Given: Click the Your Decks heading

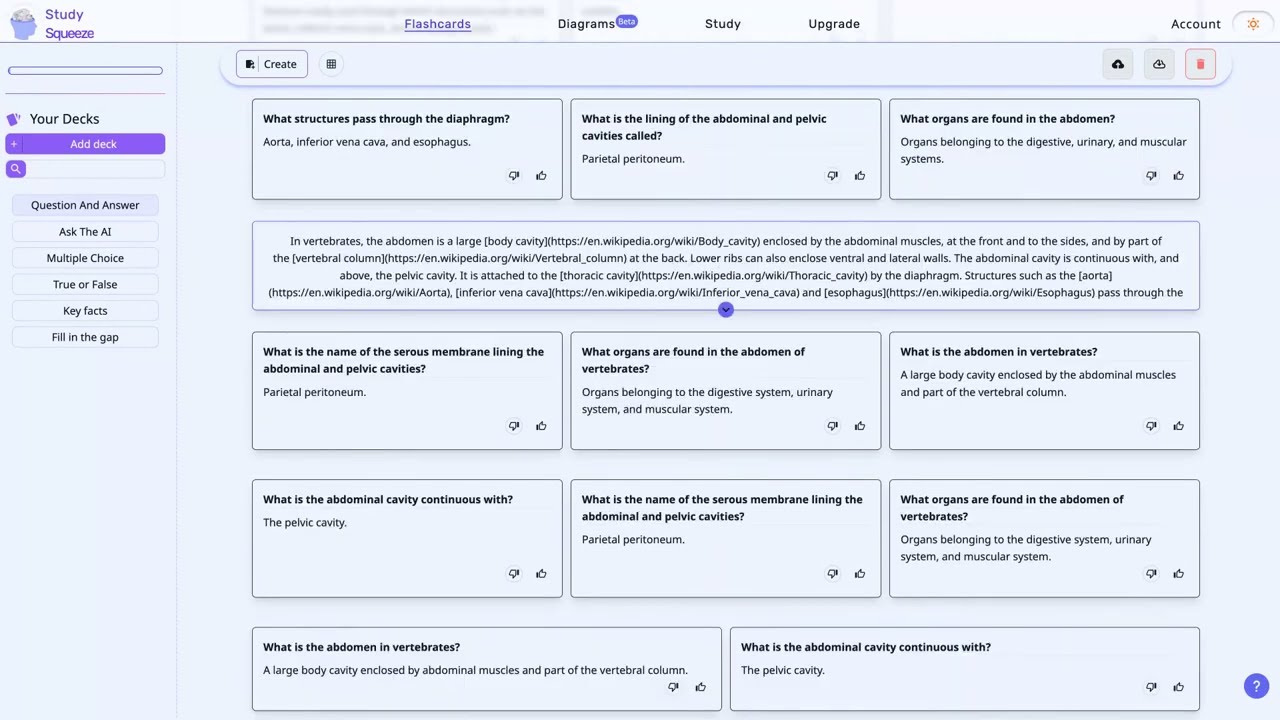Looking at the screenshot, I should point(64,118).
